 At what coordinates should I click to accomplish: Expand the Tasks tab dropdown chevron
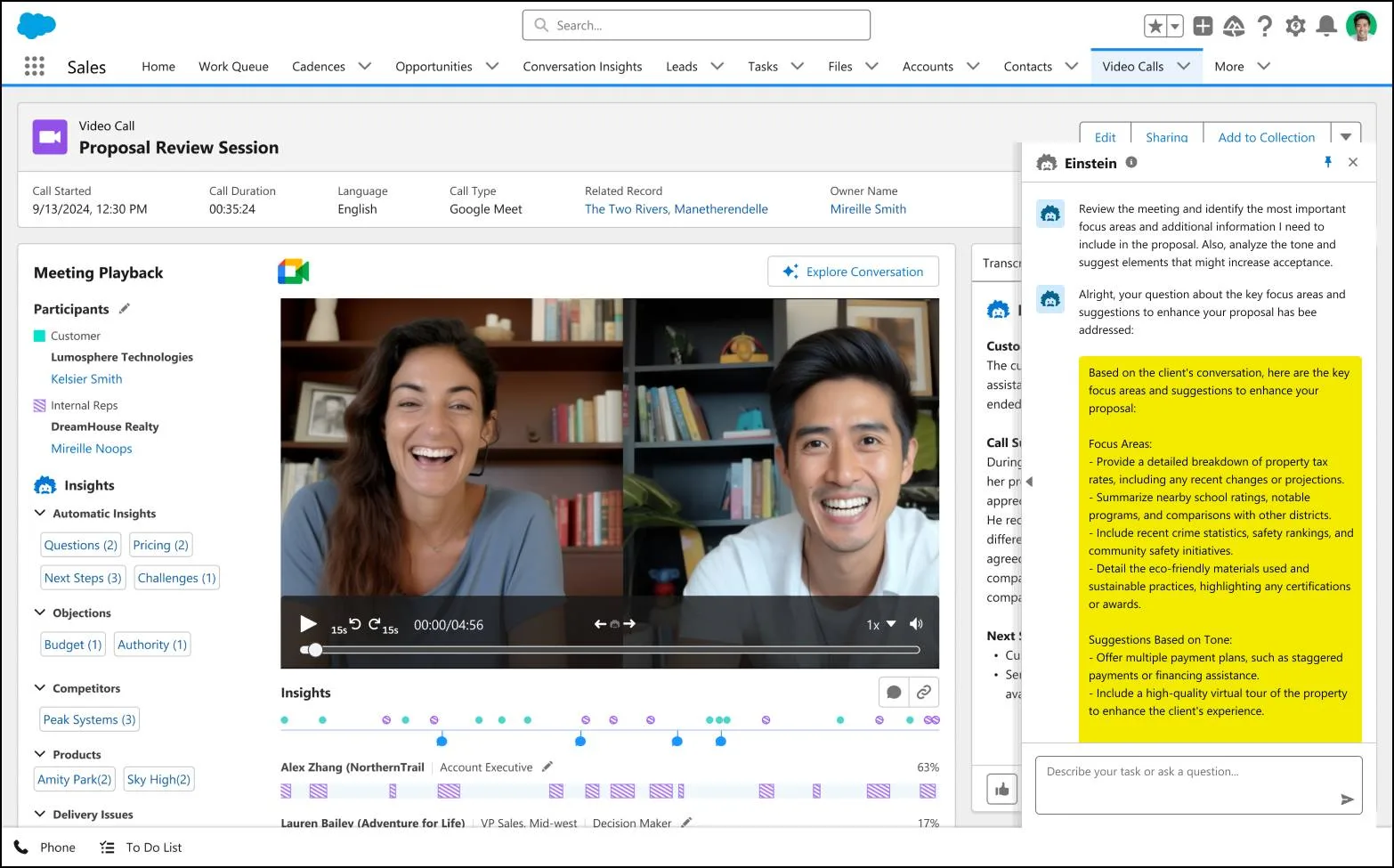point(798,66)
